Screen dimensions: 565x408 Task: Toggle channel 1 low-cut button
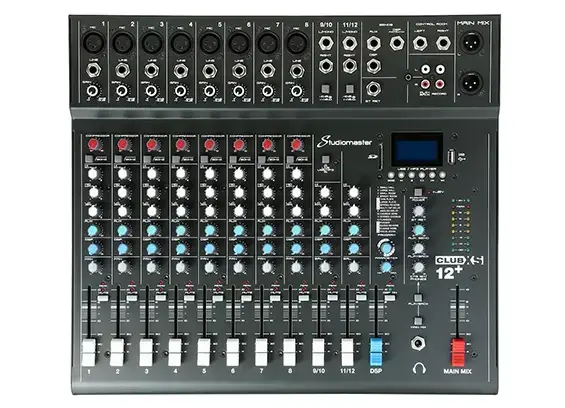[89, 159]
